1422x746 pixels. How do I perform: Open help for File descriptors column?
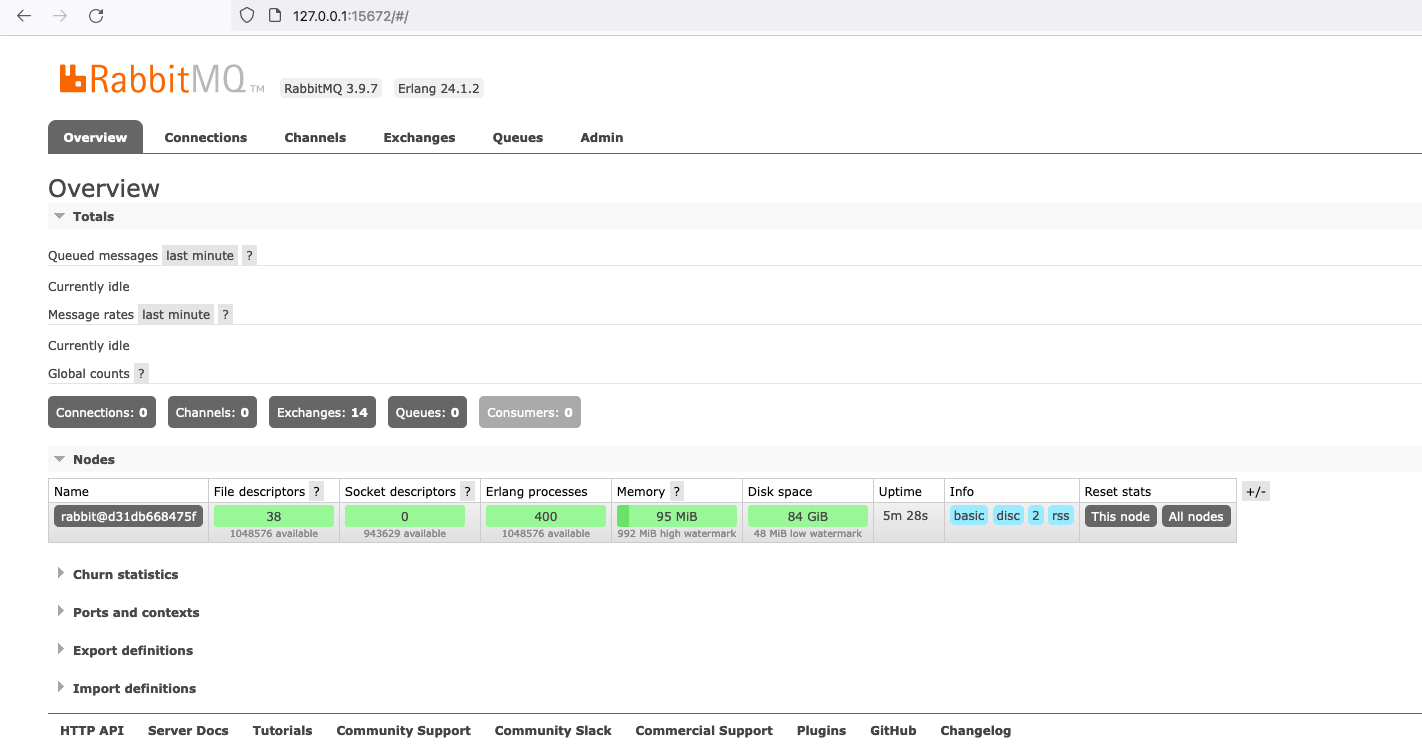tap(316, 491)
